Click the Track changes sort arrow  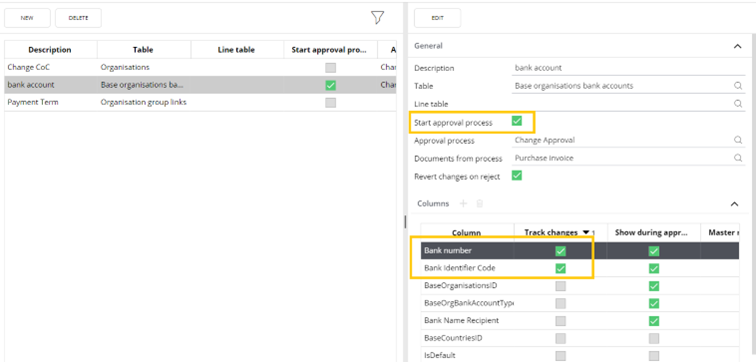(586, 232)
